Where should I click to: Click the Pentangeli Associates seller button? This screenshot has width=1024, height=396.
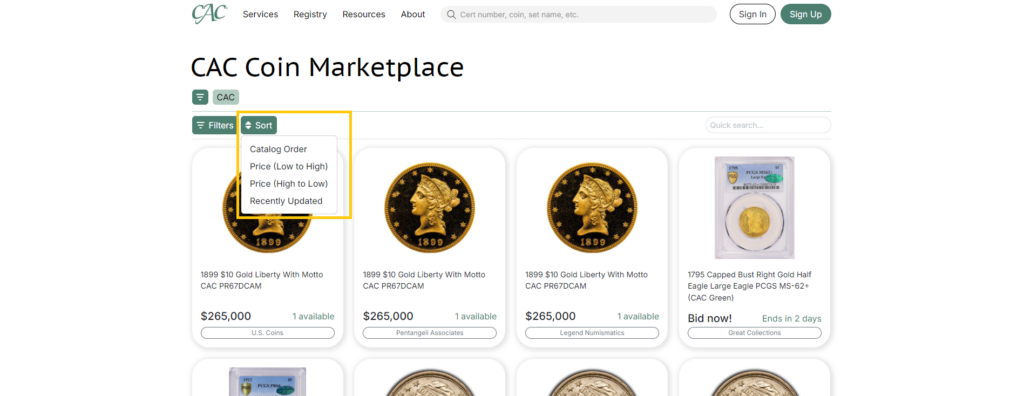pyautogui.click(x=430, y=333)
